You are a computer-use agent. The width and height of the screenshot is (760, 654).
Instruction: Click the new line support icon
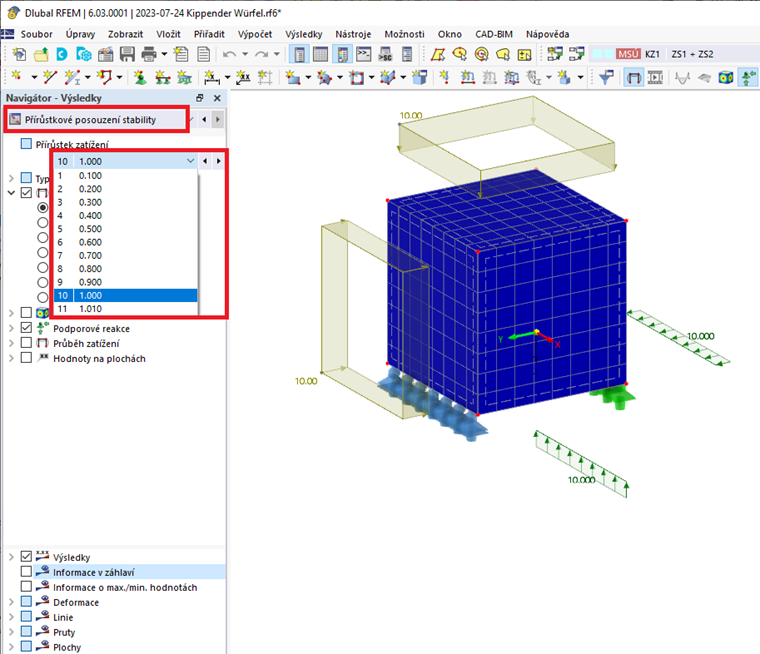[162, 77]
